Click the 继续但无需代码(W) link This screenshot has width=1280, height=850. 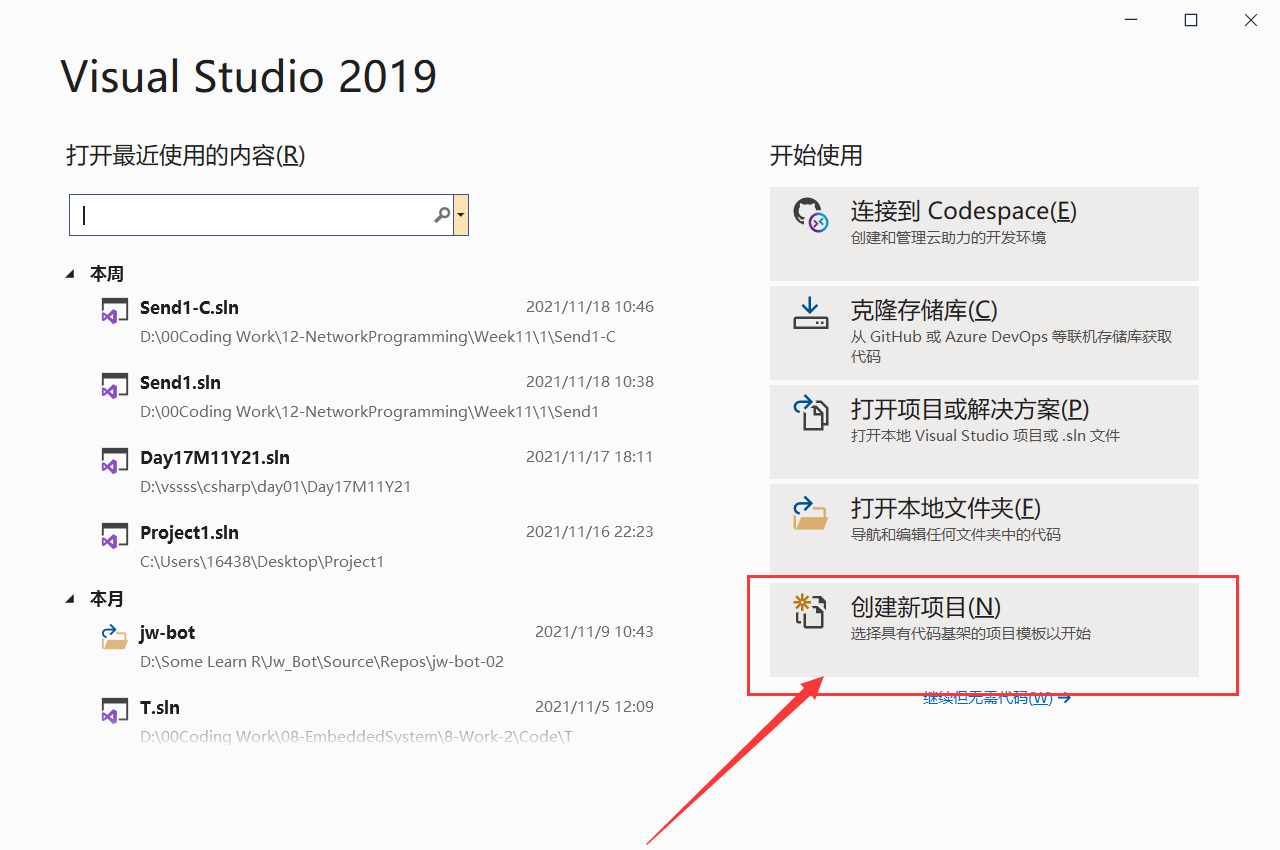tap(997, 698)
